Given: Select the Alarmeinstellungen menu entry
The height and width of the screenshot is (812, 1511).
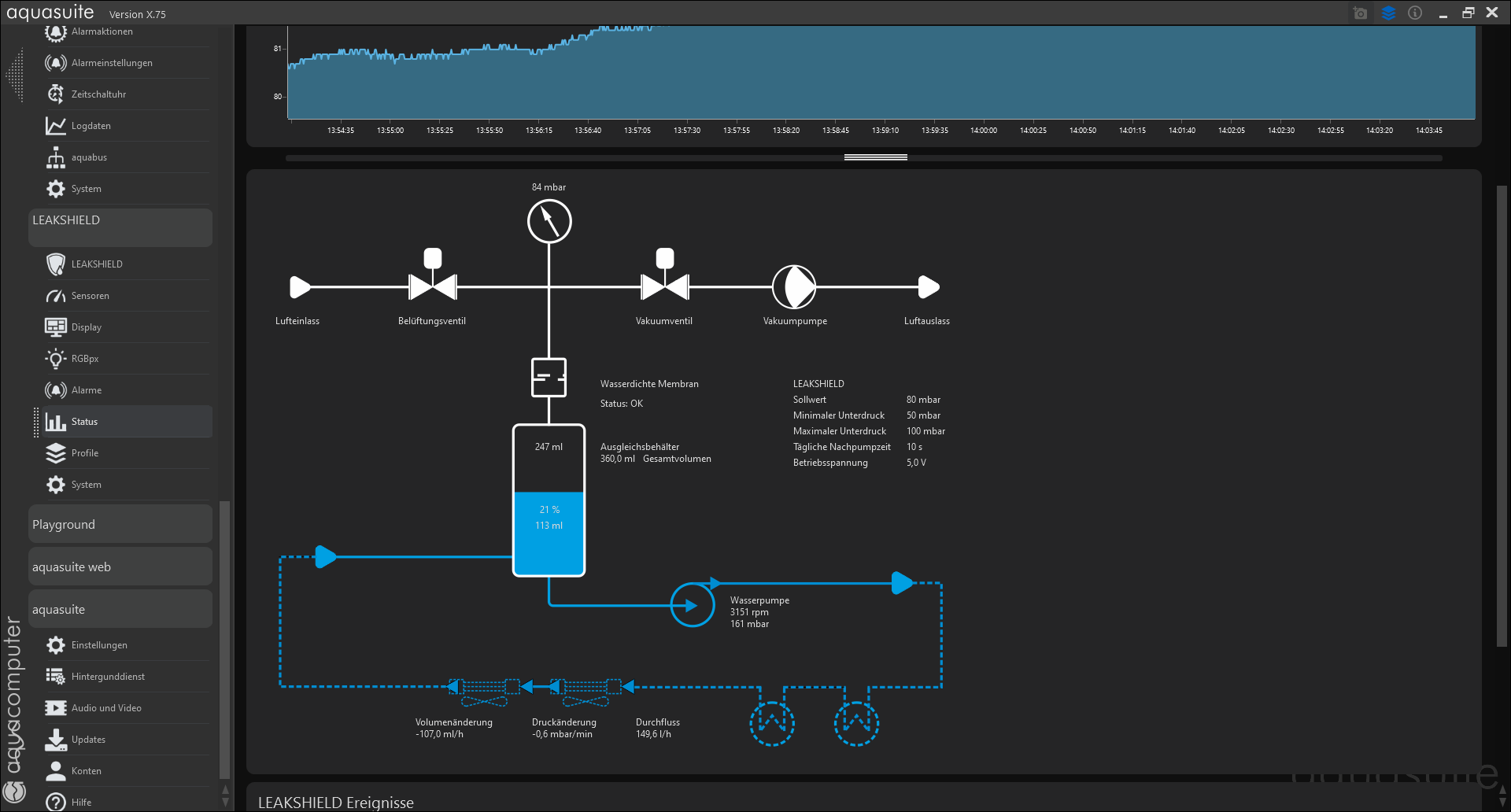Looking at the screenshot, I should click(x=112, y=63).
